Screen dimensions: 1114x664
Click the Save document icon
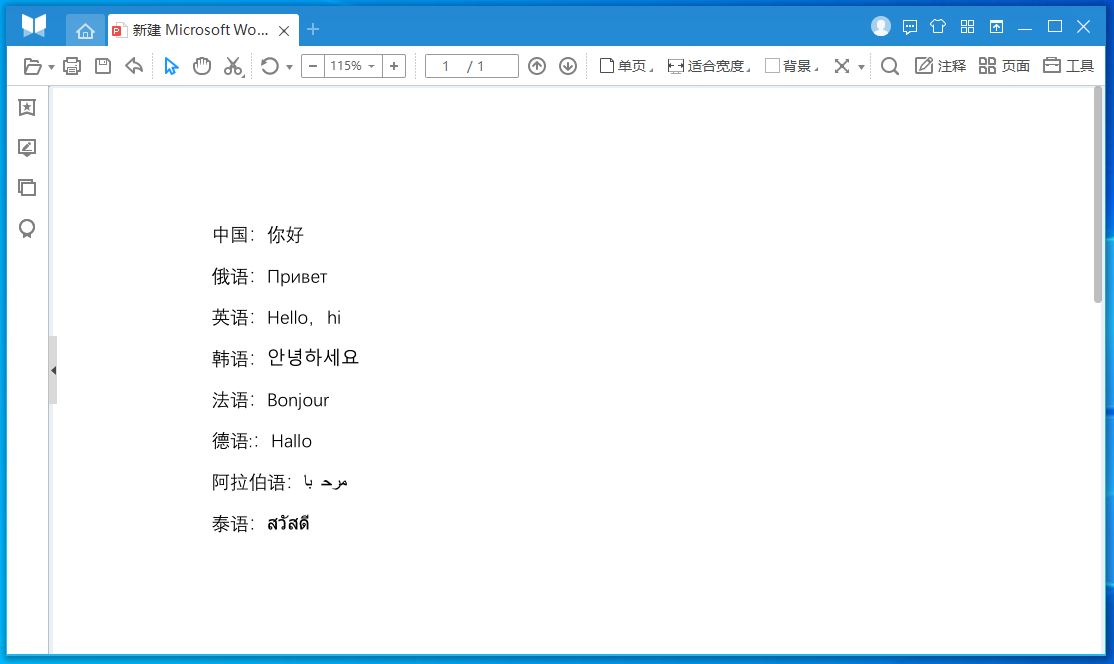pos(103,65)
